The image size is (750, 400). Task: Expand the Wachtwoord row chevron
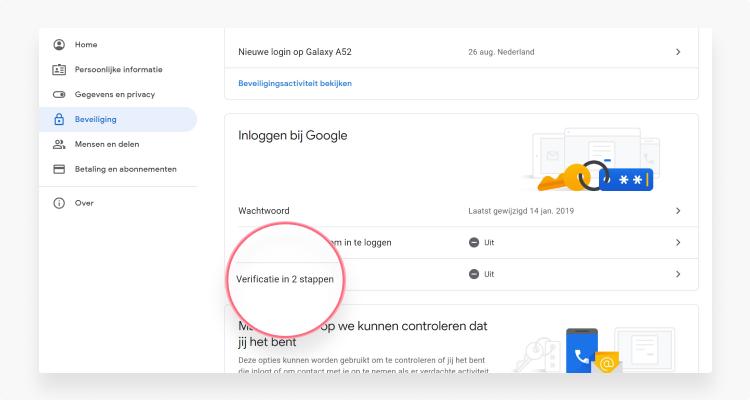click(x=678, y=211)
